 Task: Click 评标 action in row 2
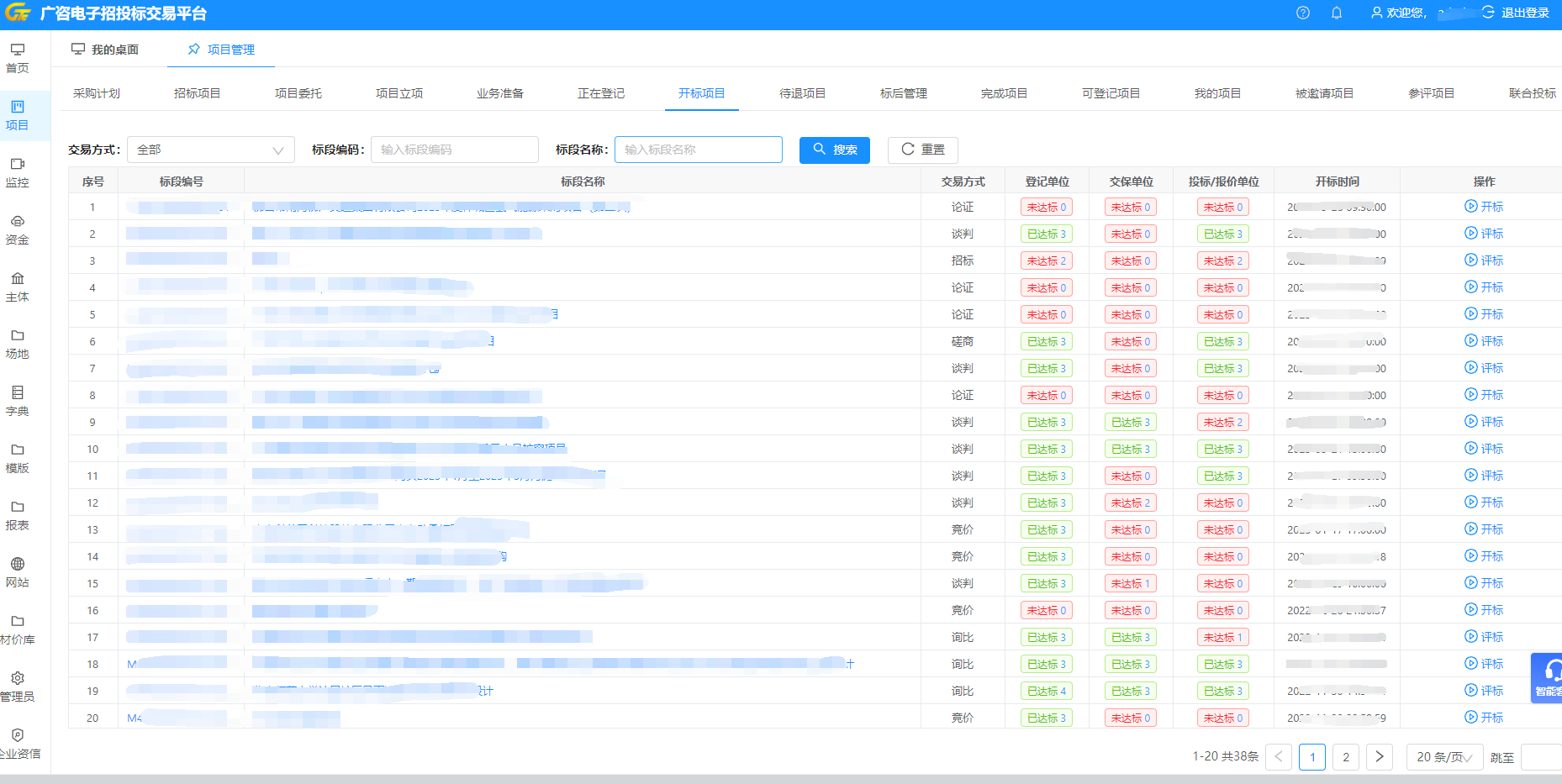point(1484,234)
